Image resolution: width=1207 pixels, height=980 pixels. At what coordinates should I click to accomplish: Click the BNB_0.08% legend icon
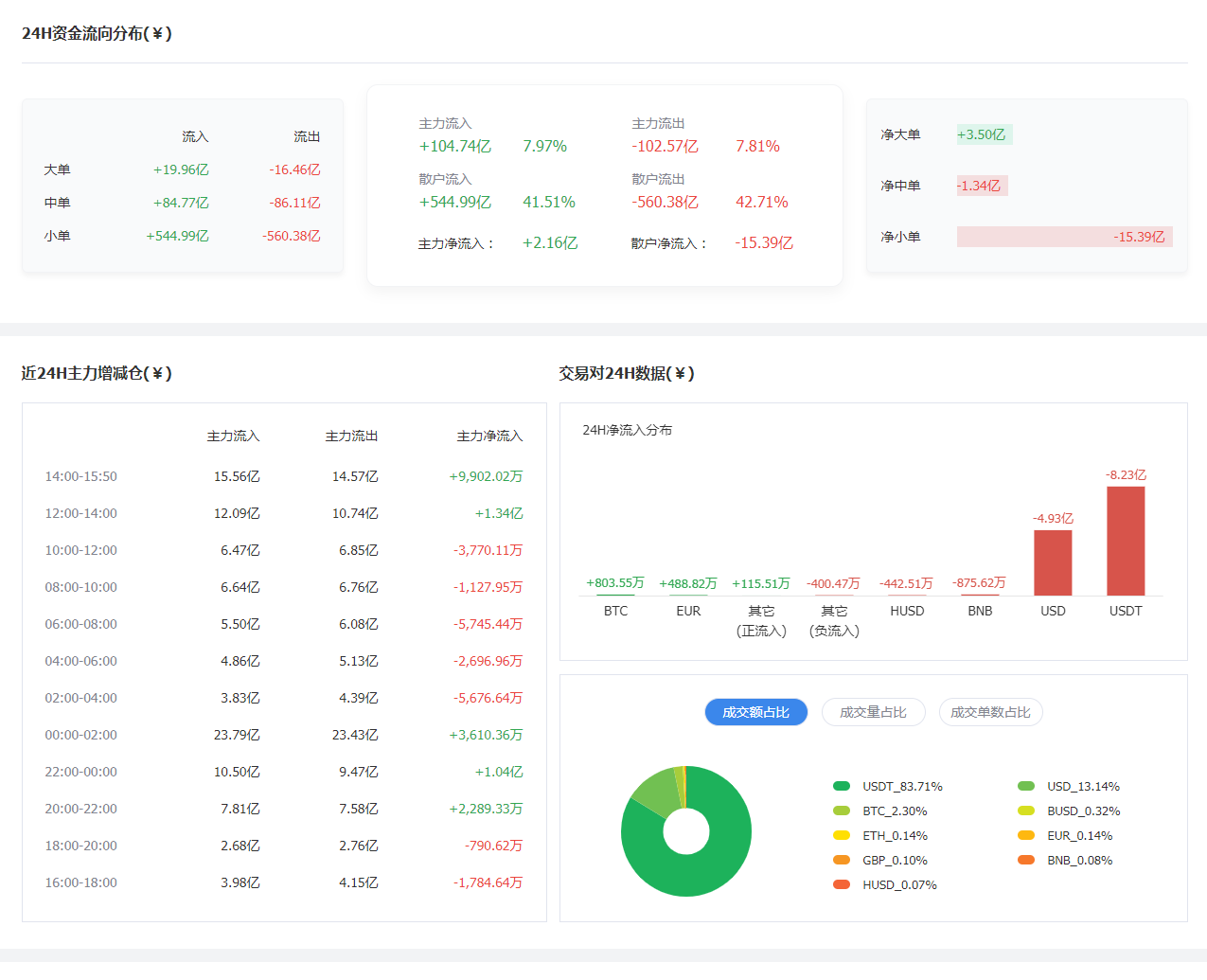[1026, 860]
